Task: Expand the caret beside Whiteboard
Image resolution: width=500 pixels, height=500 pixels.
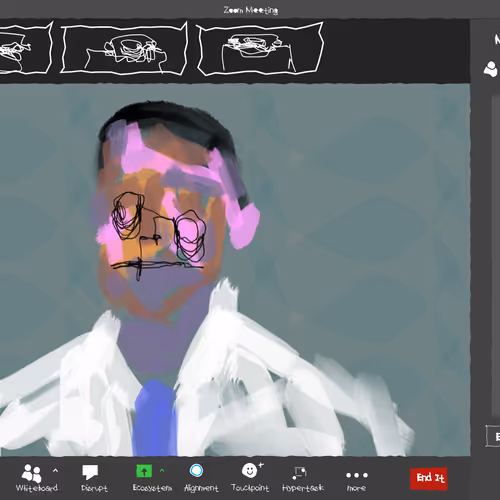Action: pyautogui.click(x=55, y=470)
